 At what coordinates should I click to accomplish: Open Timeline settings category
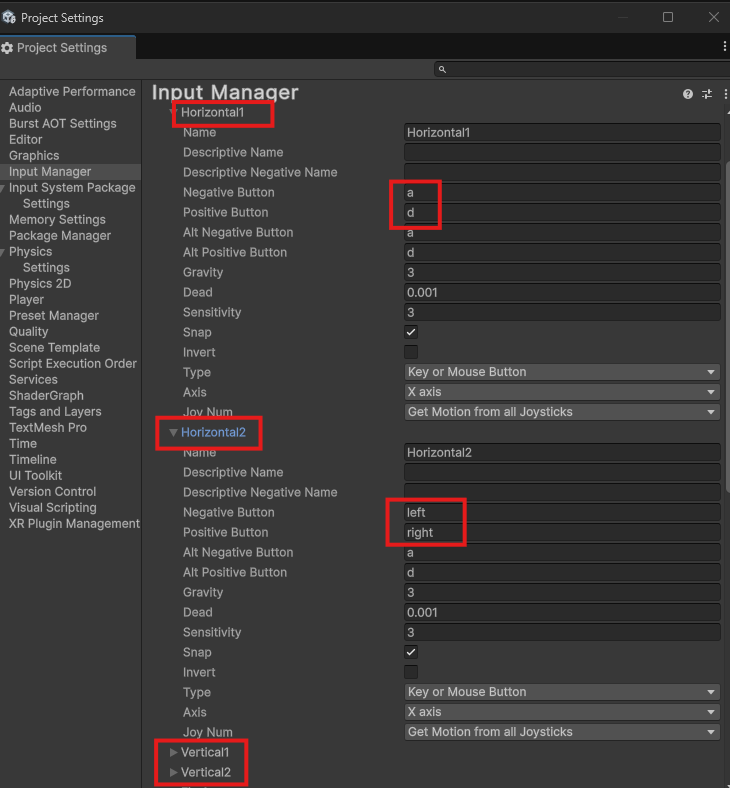[33, 460]
